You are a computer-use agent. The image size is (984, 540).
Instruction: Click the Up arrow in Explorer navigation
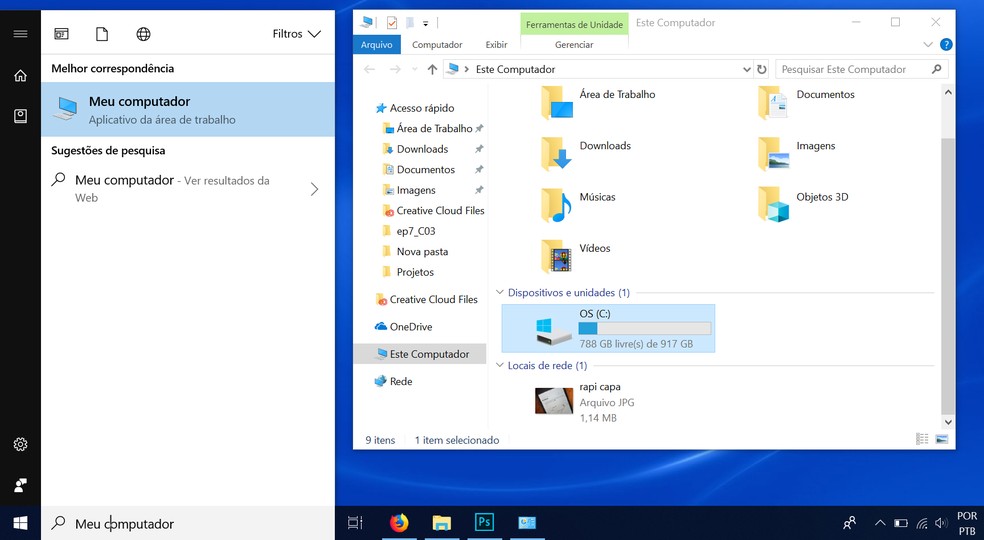(x=432, y=70)
